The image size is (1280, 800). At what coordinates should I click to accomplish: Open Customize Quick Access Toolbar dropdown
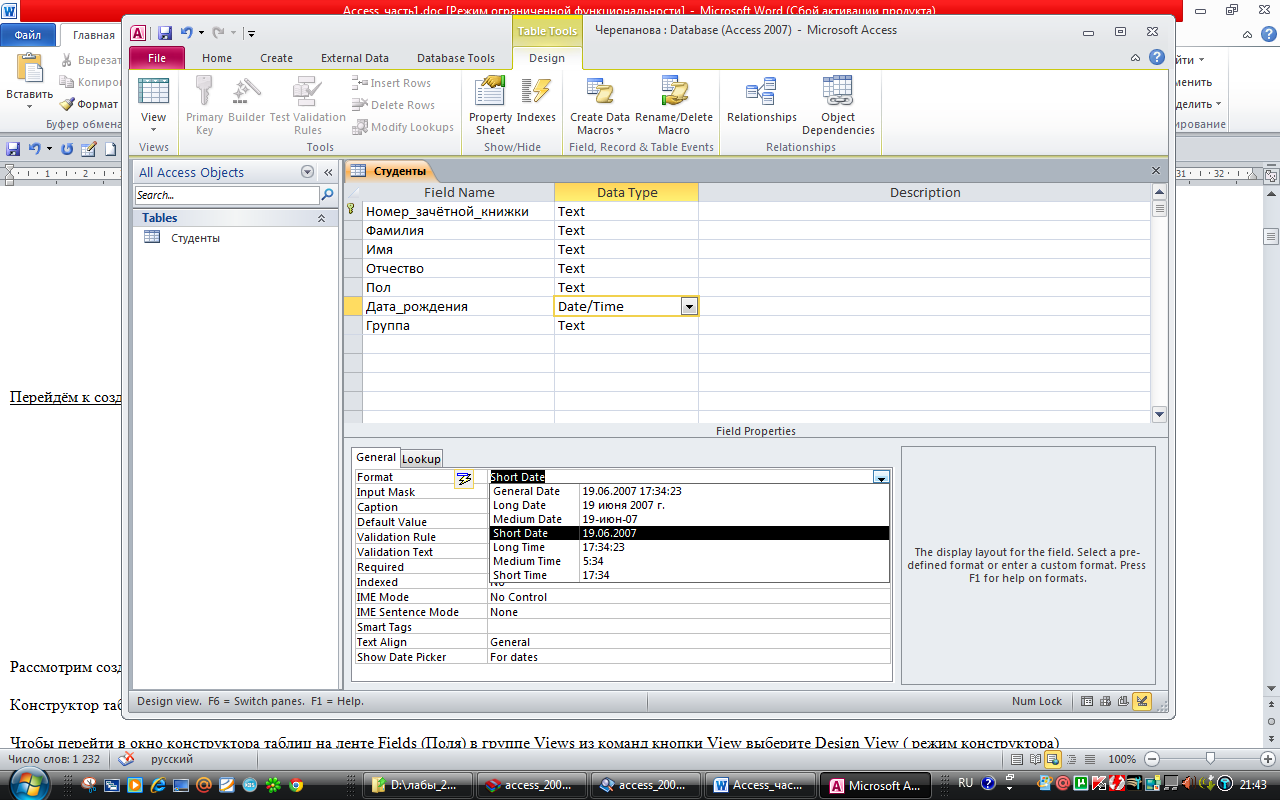coord(251,33)
